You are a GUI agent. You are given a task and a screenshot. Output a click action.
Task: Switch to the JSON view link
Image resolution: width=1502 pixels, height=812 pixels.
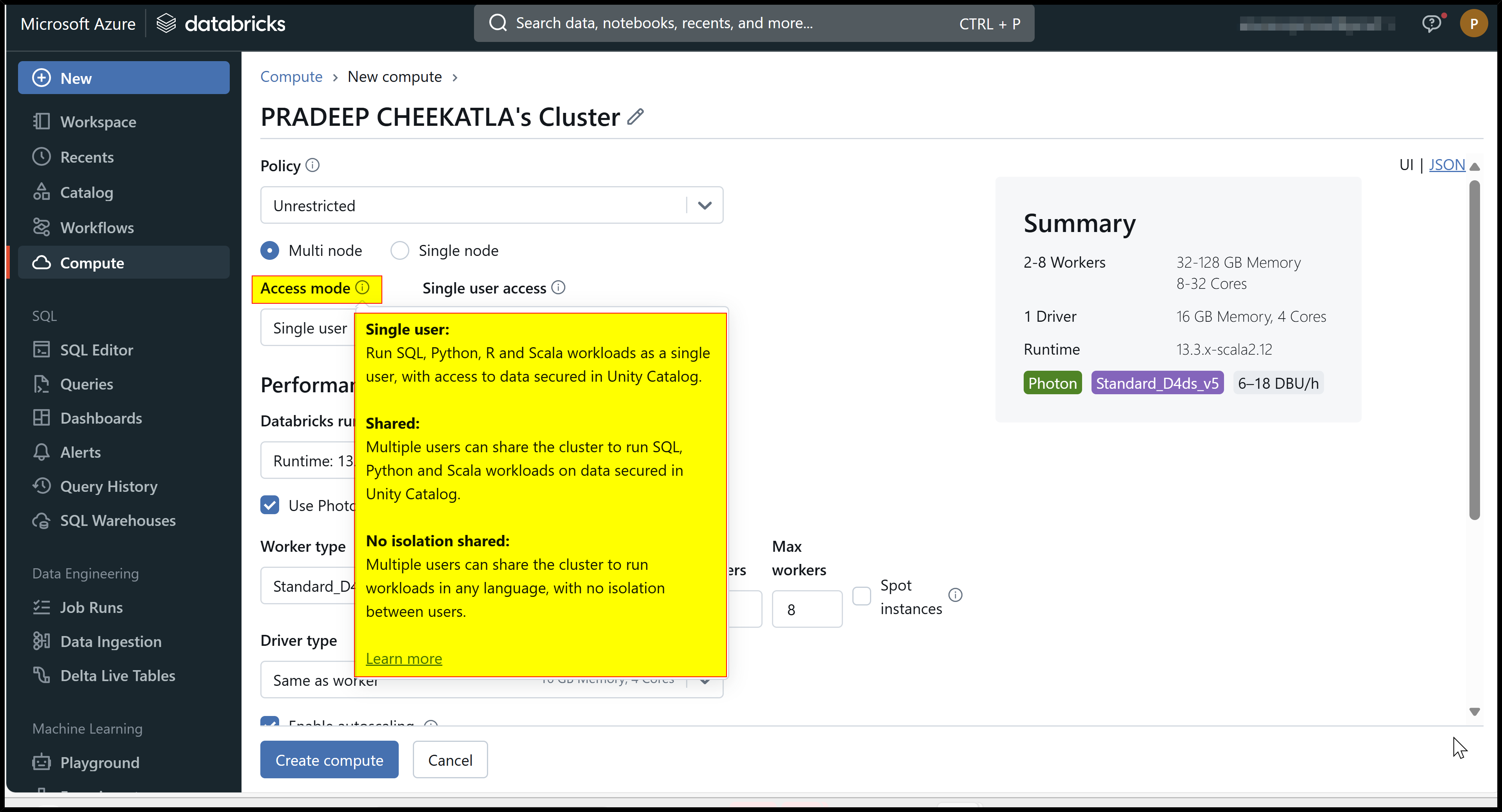pos(1447,165)
